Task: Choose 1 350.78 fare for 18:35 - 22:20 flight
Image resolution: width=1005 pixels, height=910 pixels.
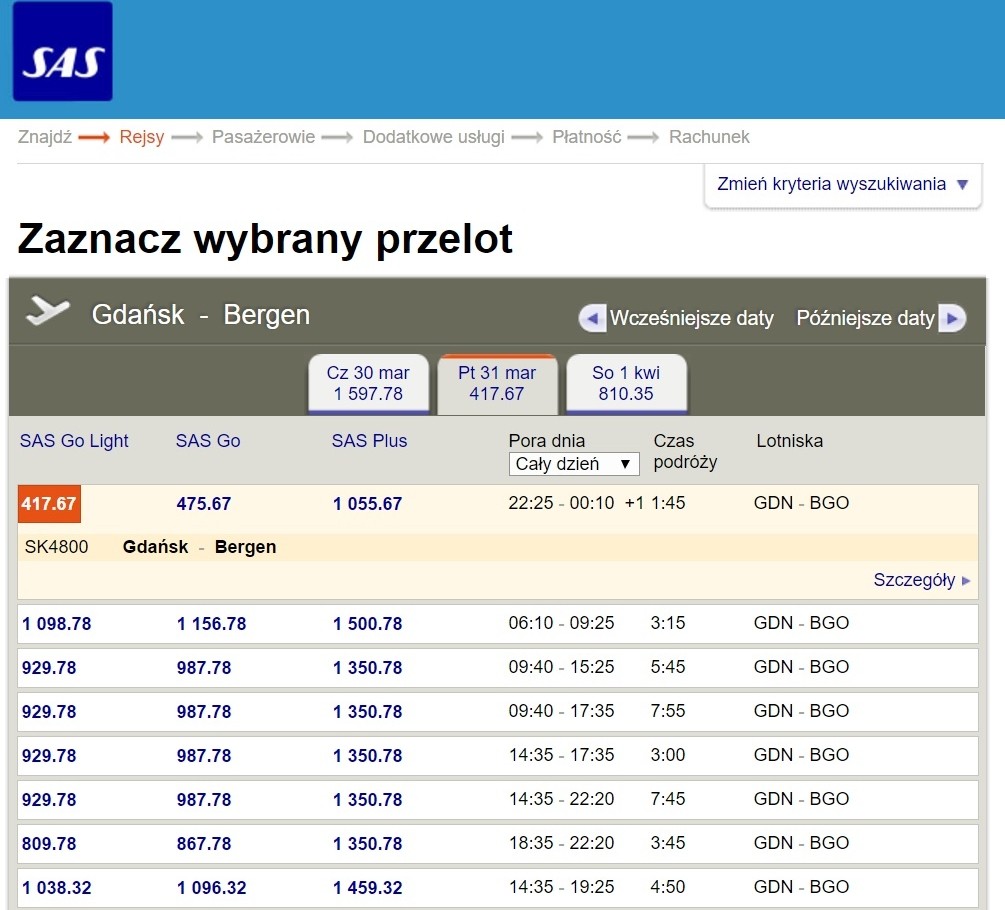Action: click(367, 843)
